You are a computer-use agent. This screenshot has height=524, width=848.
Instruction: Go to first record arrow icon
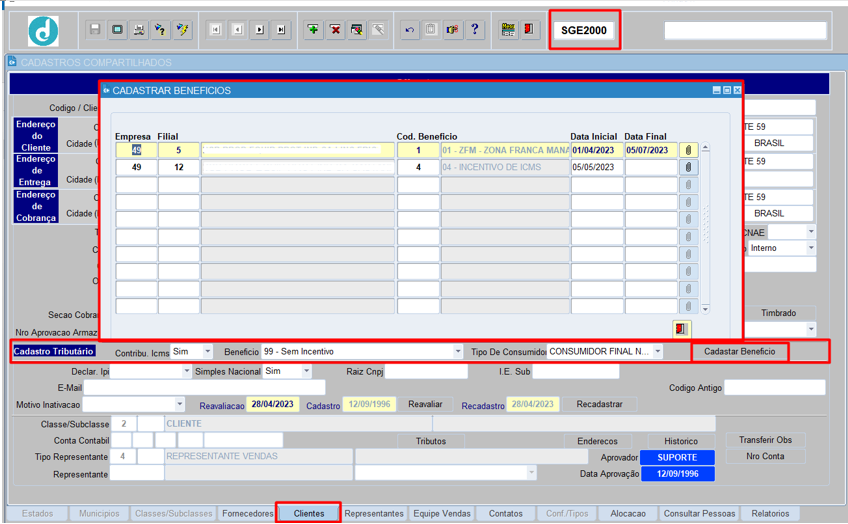(216, 30)
